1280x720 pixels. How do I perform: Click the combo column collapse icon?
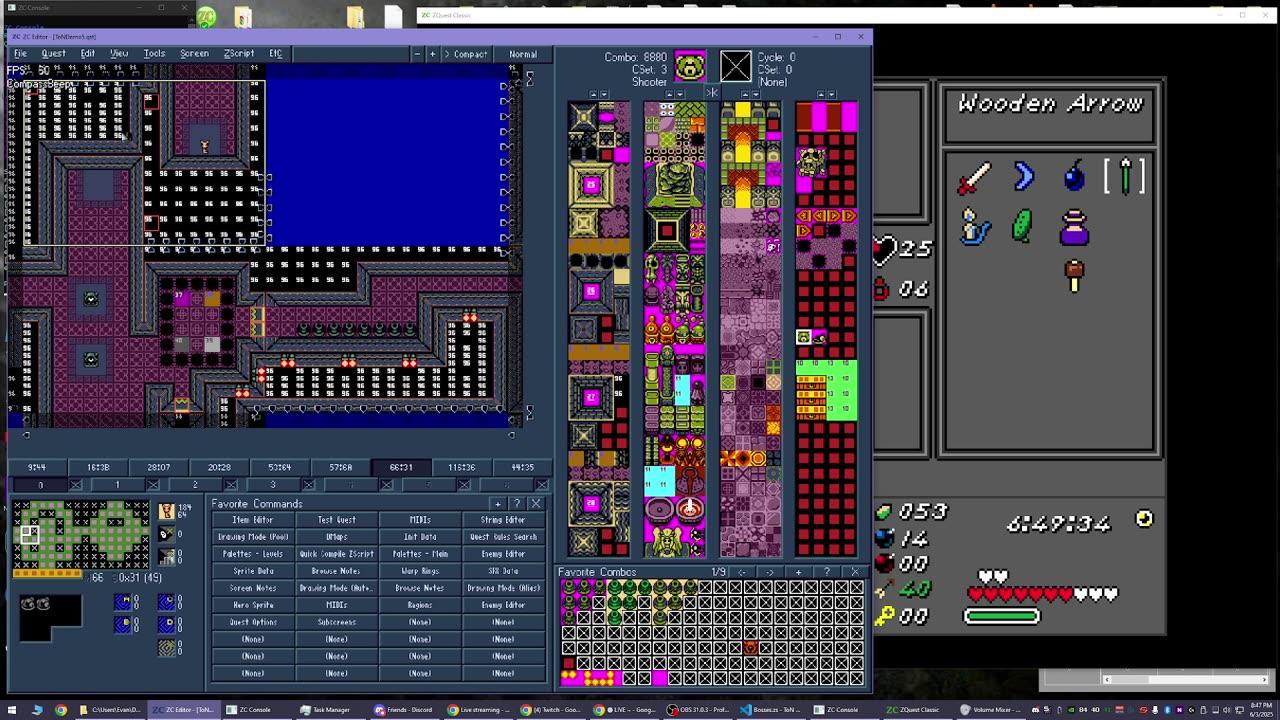pyautogui.click(x=712, y=93)
